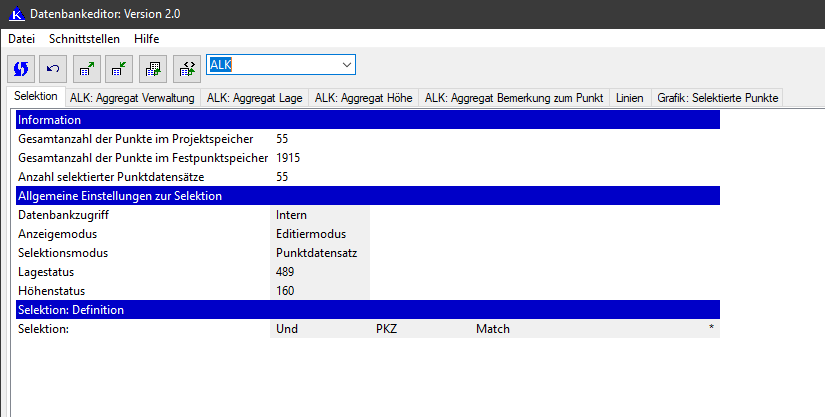Image resolution: width=825 pixels, height=417 pixels.
Task: Go to the Linien tab
Action: 630,98
